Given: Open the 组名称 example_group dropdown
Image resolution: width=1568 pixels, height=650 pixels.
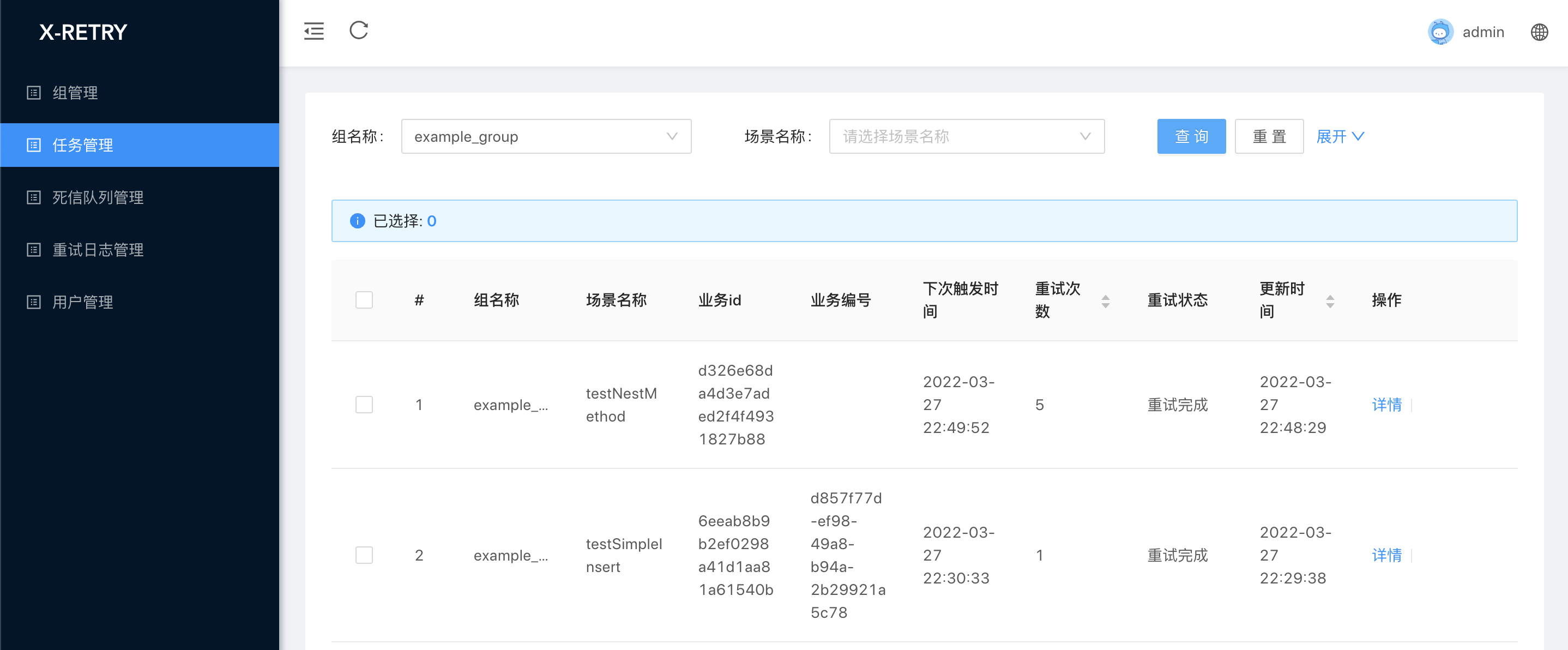Looking at the screenshot, I should coord(545,136).
